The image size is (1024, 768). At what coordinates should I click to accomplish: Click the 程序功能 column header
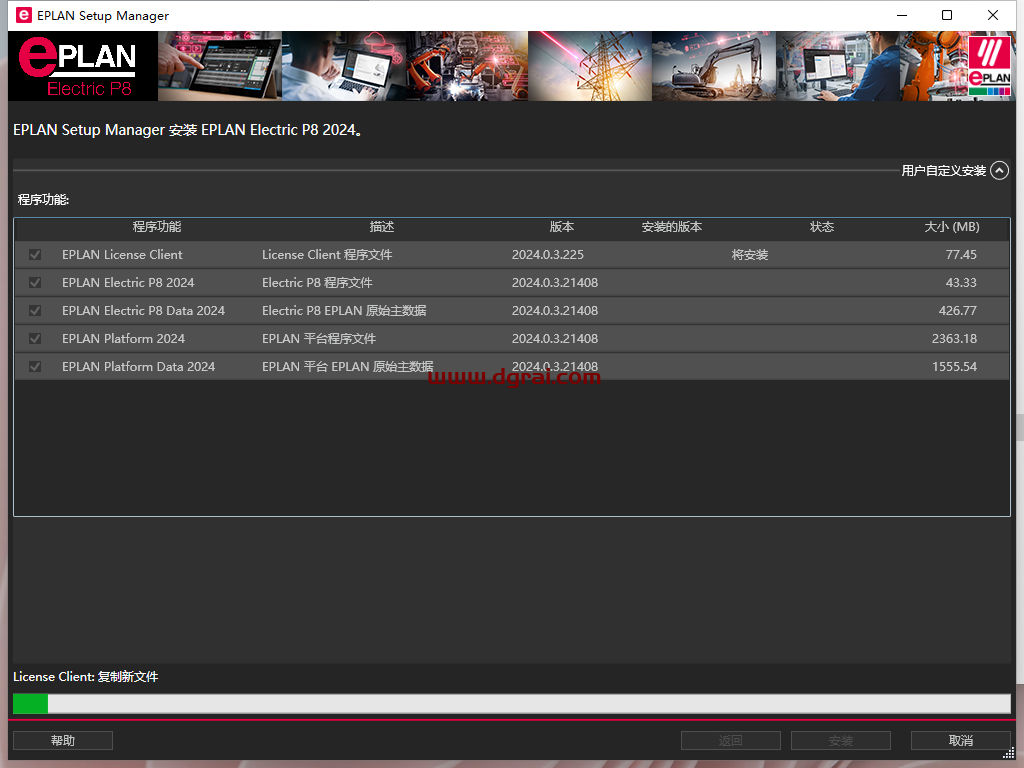point(157,227)
